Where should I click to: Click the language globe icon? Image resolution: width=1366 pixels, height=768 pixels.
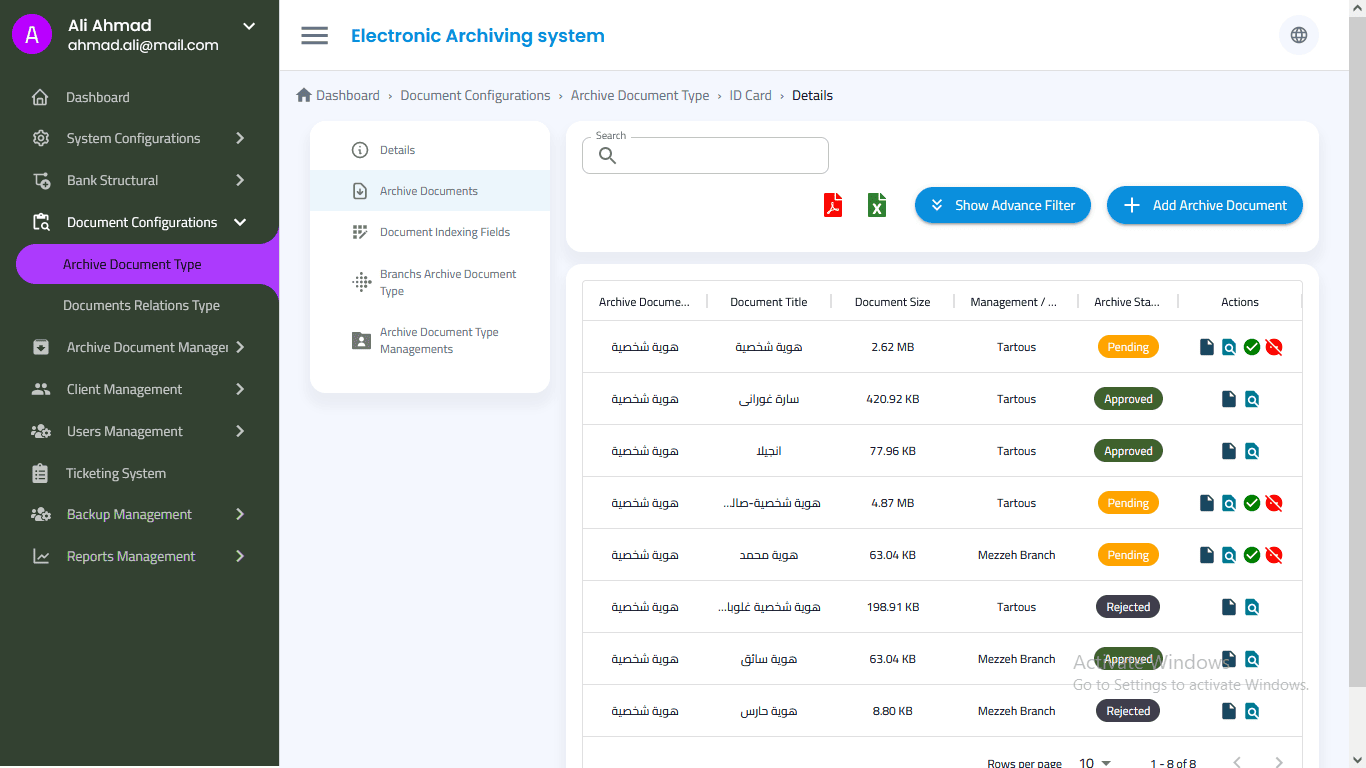pos(1298,35)
